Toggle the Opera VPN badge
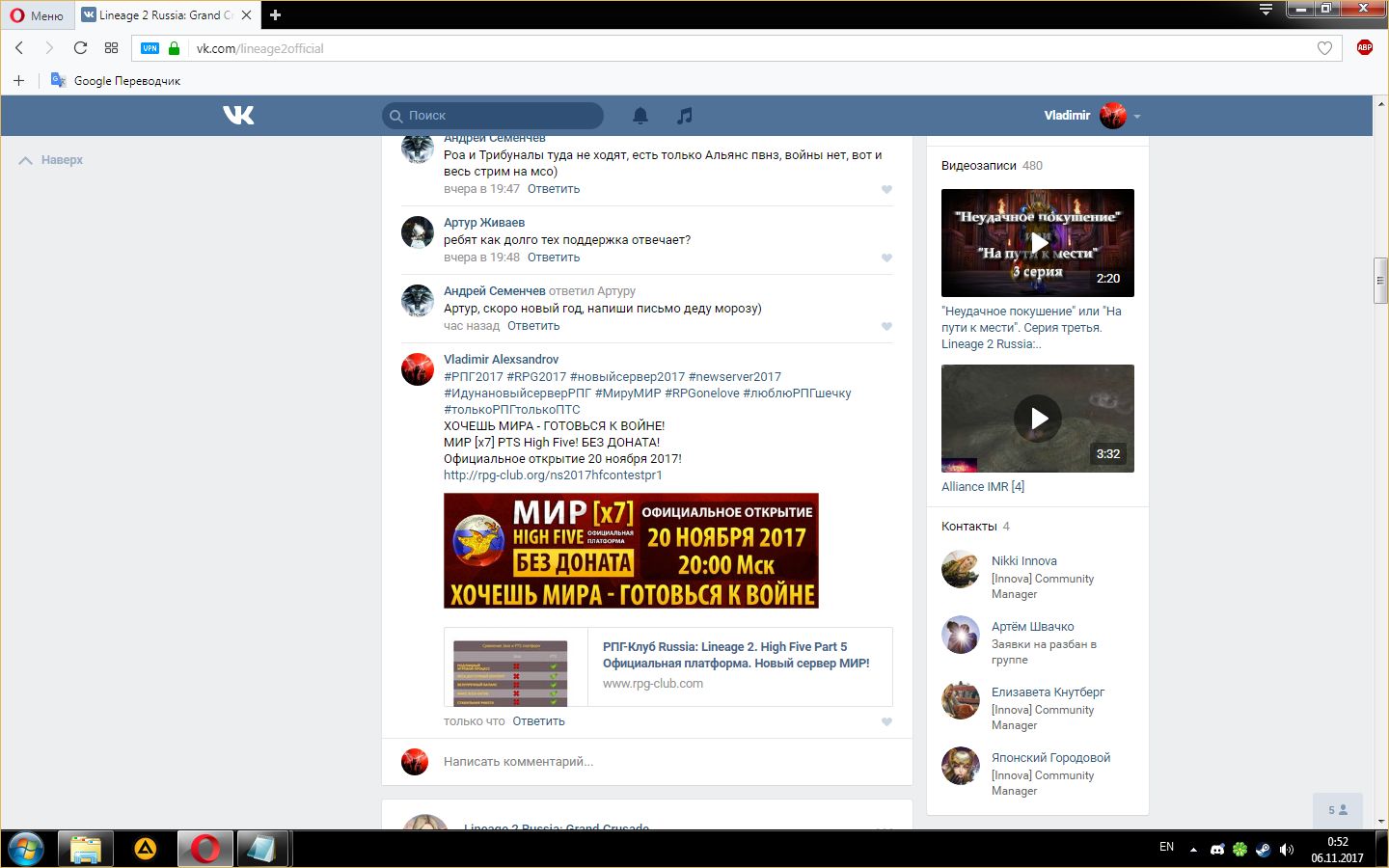Screen dimensions: 1389x868 click(x=150, y=48)
